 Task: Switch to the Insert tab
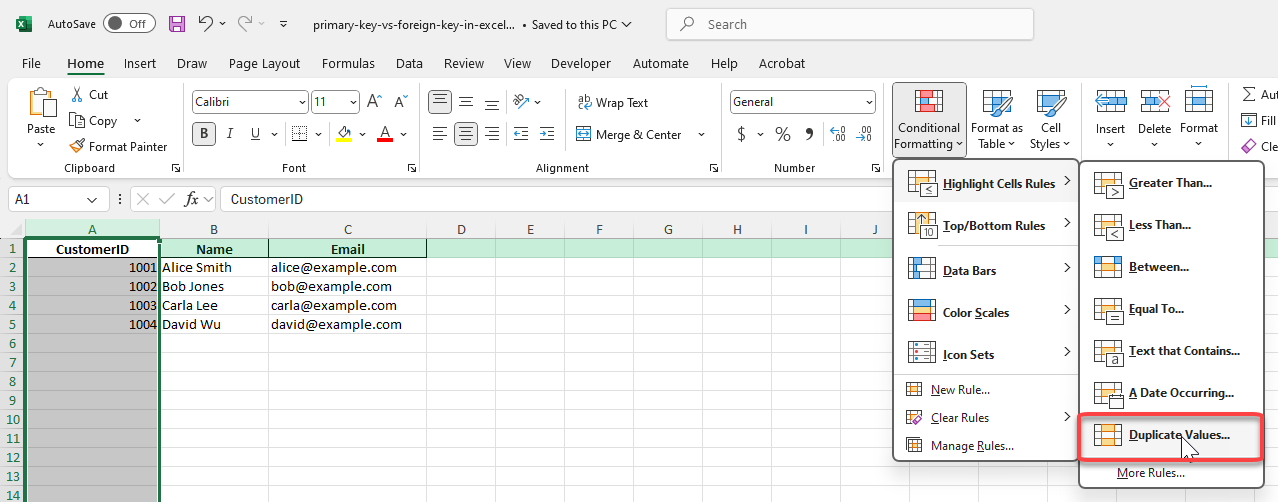pos(140,63)
